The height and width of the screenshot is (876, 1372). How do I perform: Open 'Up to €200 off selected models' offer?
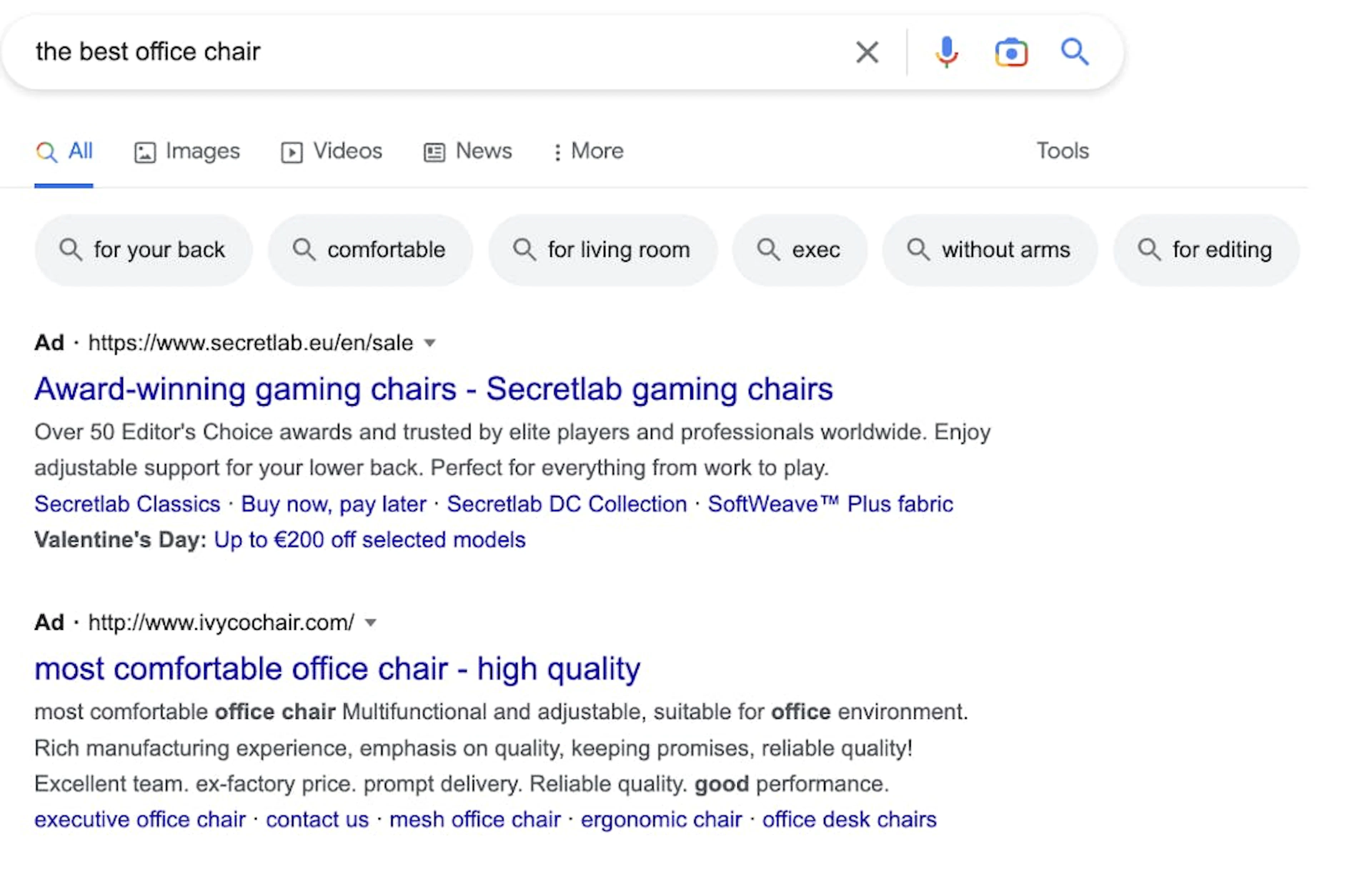[370, 540]
